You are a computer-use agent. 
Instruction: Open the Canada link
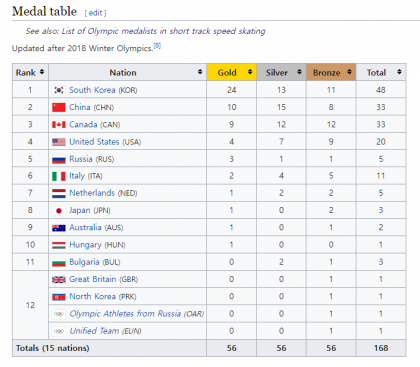coord(83,125)
